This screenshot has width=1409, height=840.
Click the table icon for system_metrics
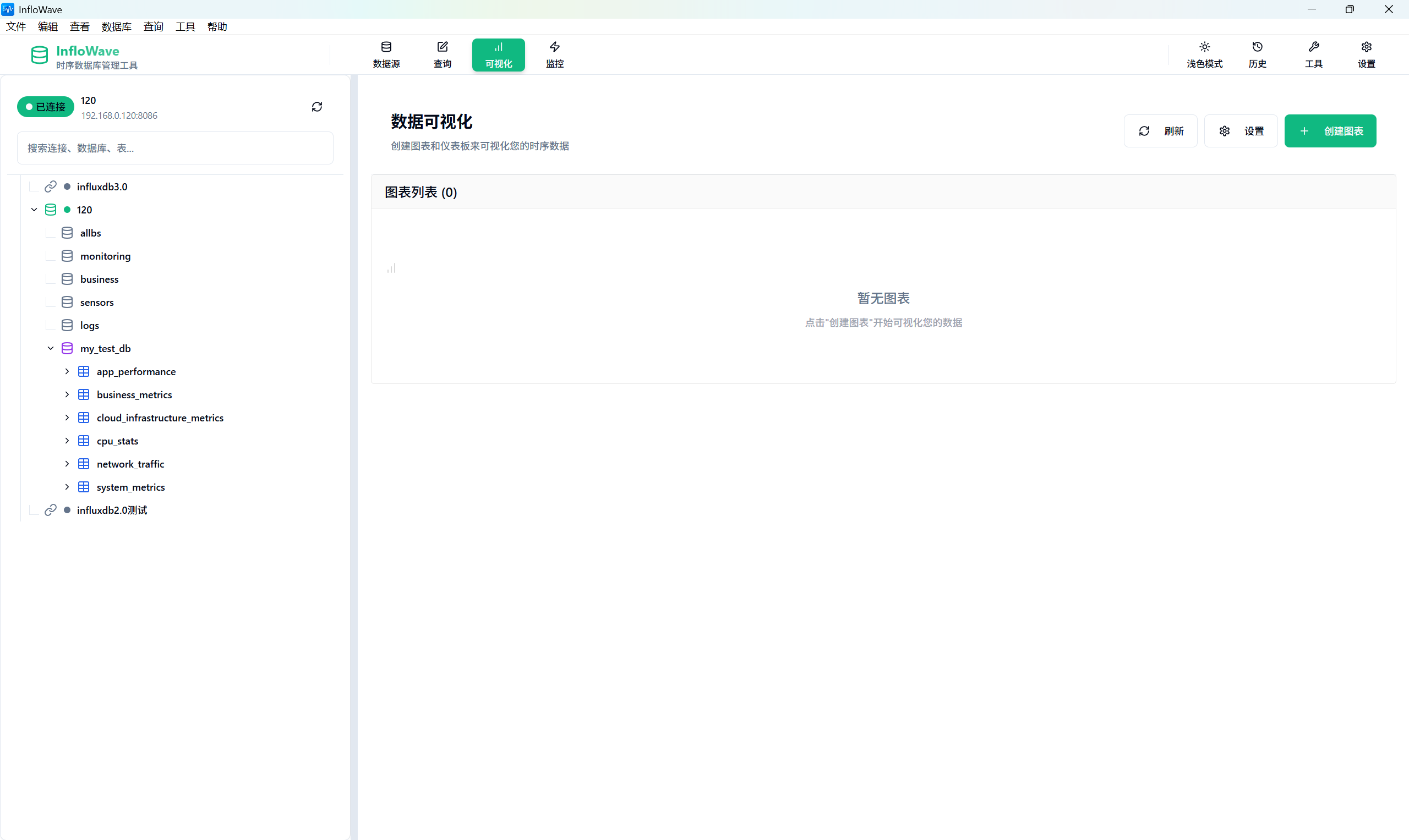83,487
